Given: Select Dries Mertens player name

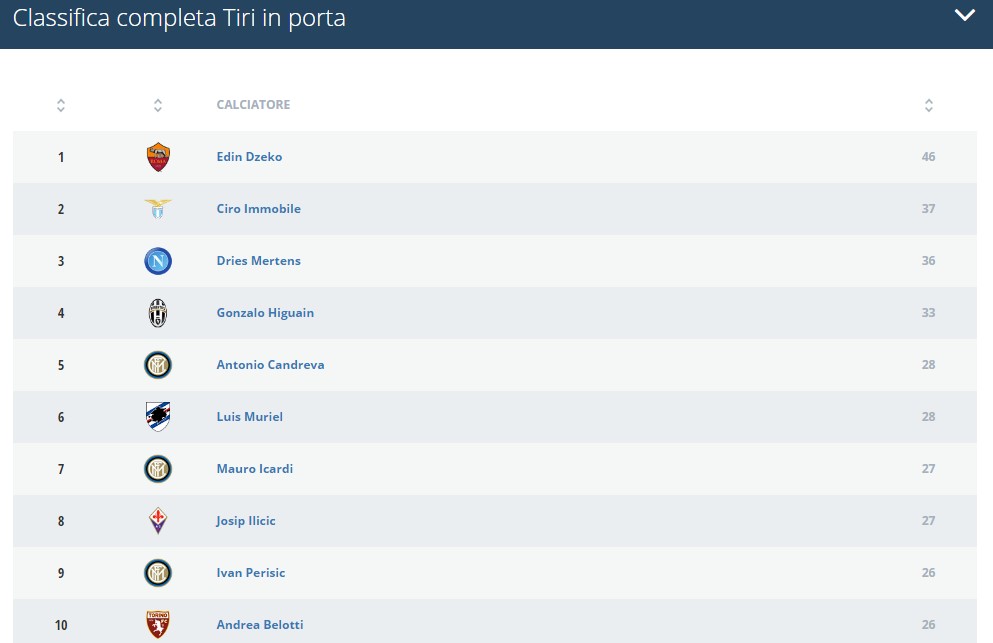Looking at the screenshot, I should (258, 261).
